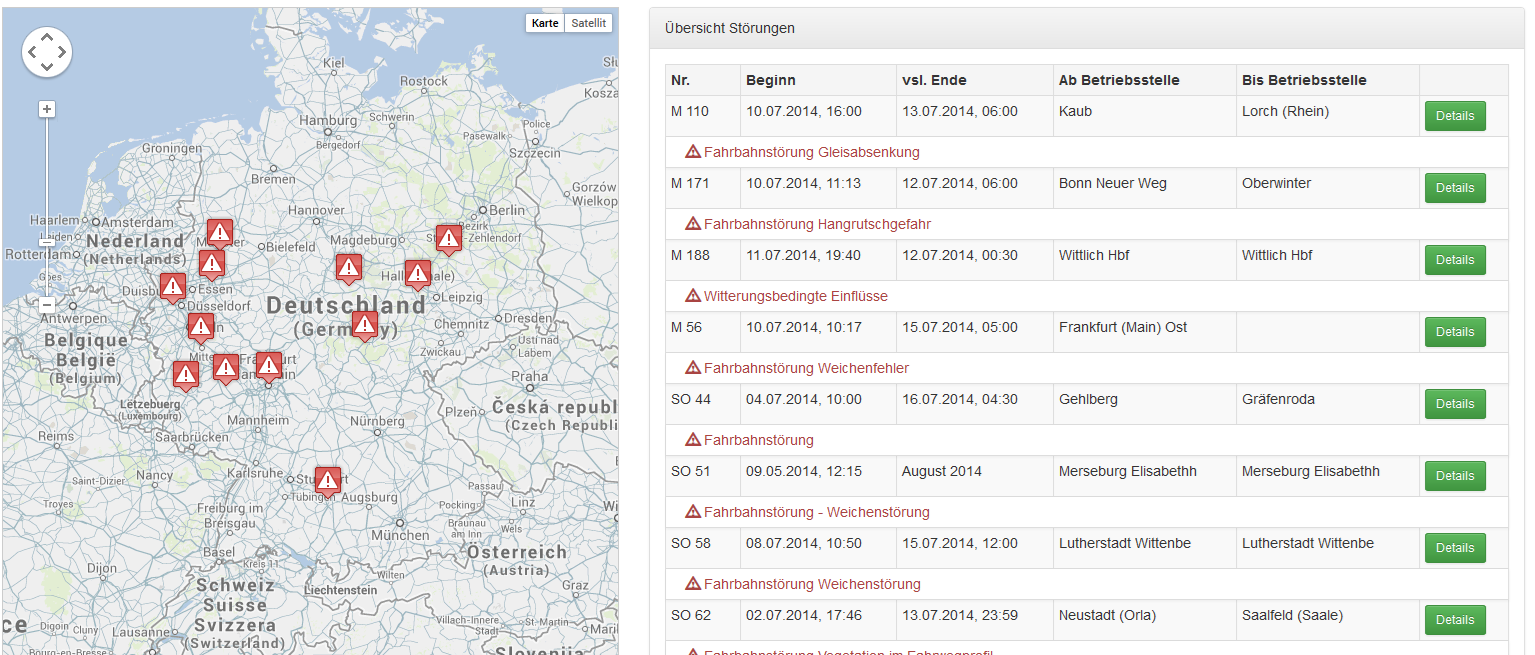Open the warning marker at Stuttgart
The width and height of the screenshot is (1535, 655).
click(x=327, y=482)
